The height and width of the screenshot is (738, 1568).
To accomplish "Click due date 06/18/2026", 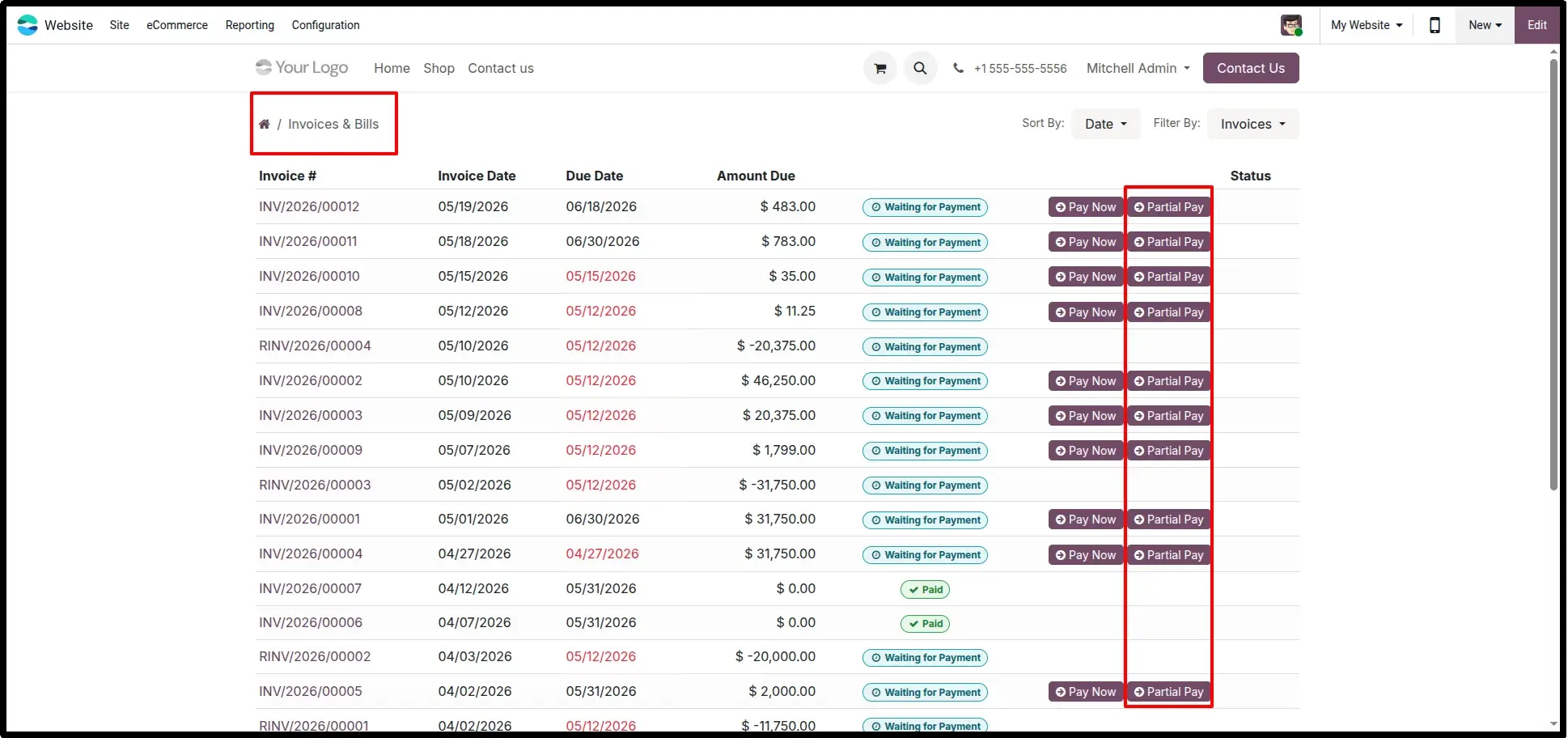I will (x=601, y=207).
